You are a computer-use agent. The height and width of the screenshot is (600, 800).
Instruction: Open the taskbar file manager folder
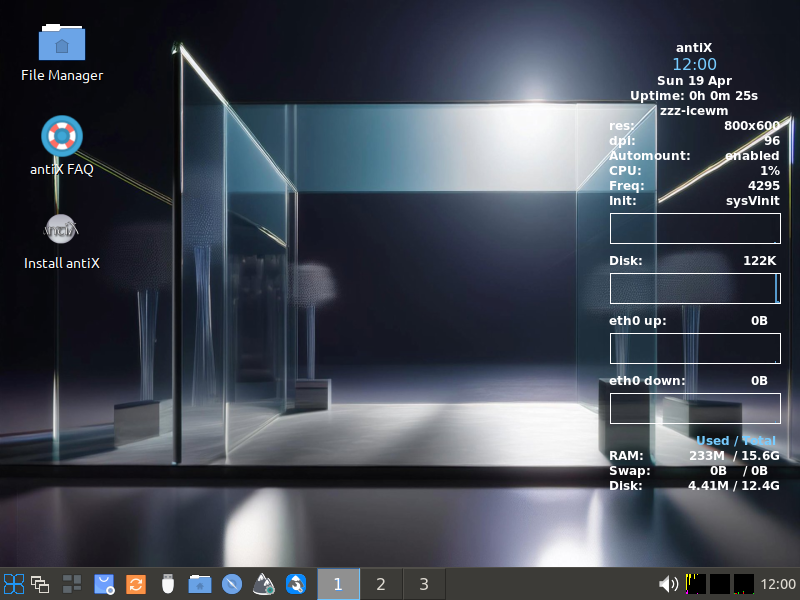[x=200, y=584]
